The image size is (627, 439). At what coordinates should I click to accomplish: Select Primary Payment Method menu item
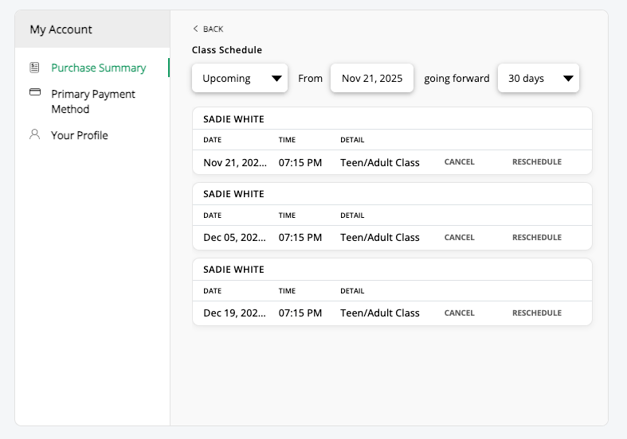tap(93, 101)
